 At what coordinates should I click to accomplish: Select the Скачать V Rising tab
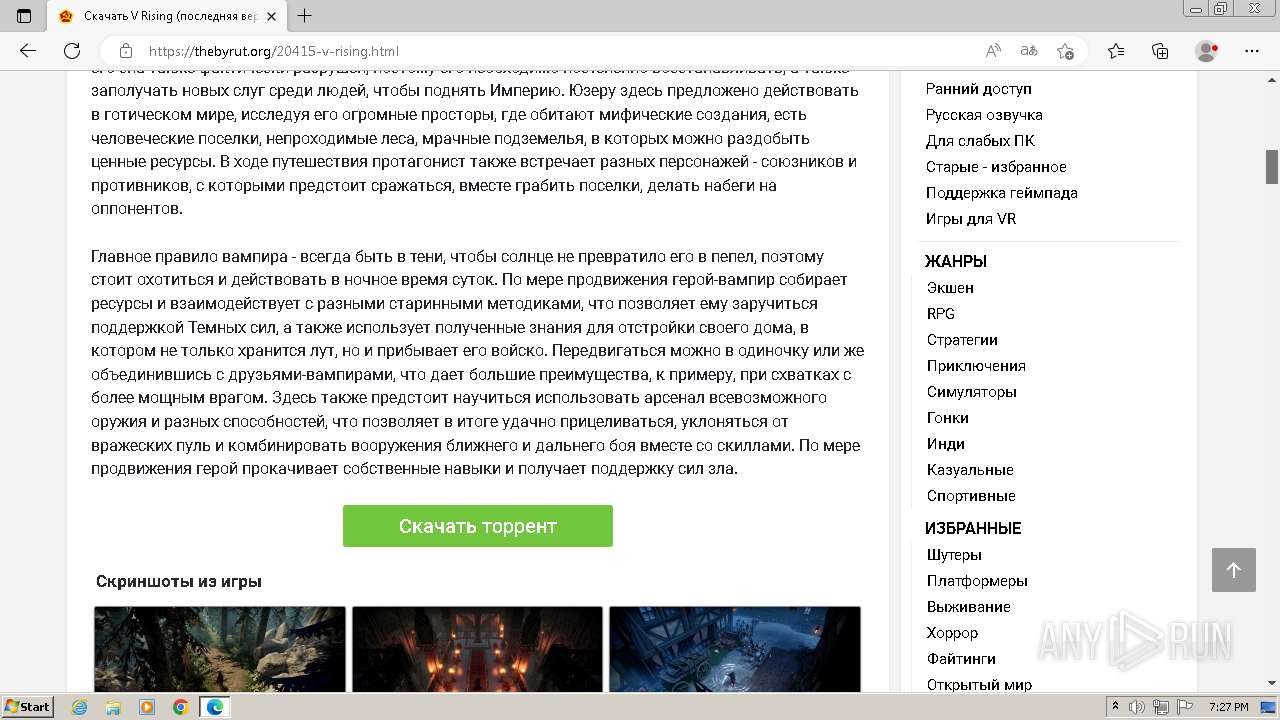click(x=168, y=16)
